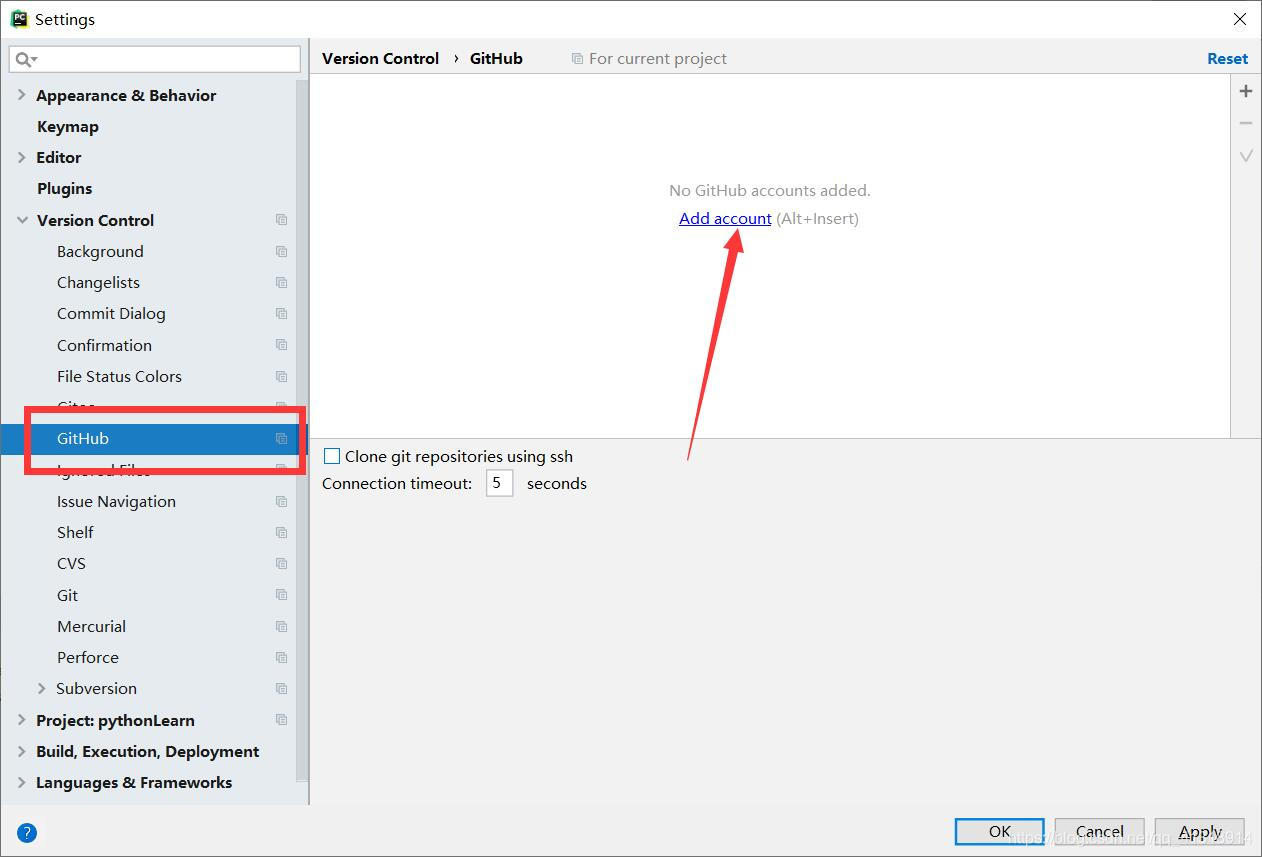Screen dimensions: 1262x857
Task: Open help via the question mark icon
Action: coord(27,832)
